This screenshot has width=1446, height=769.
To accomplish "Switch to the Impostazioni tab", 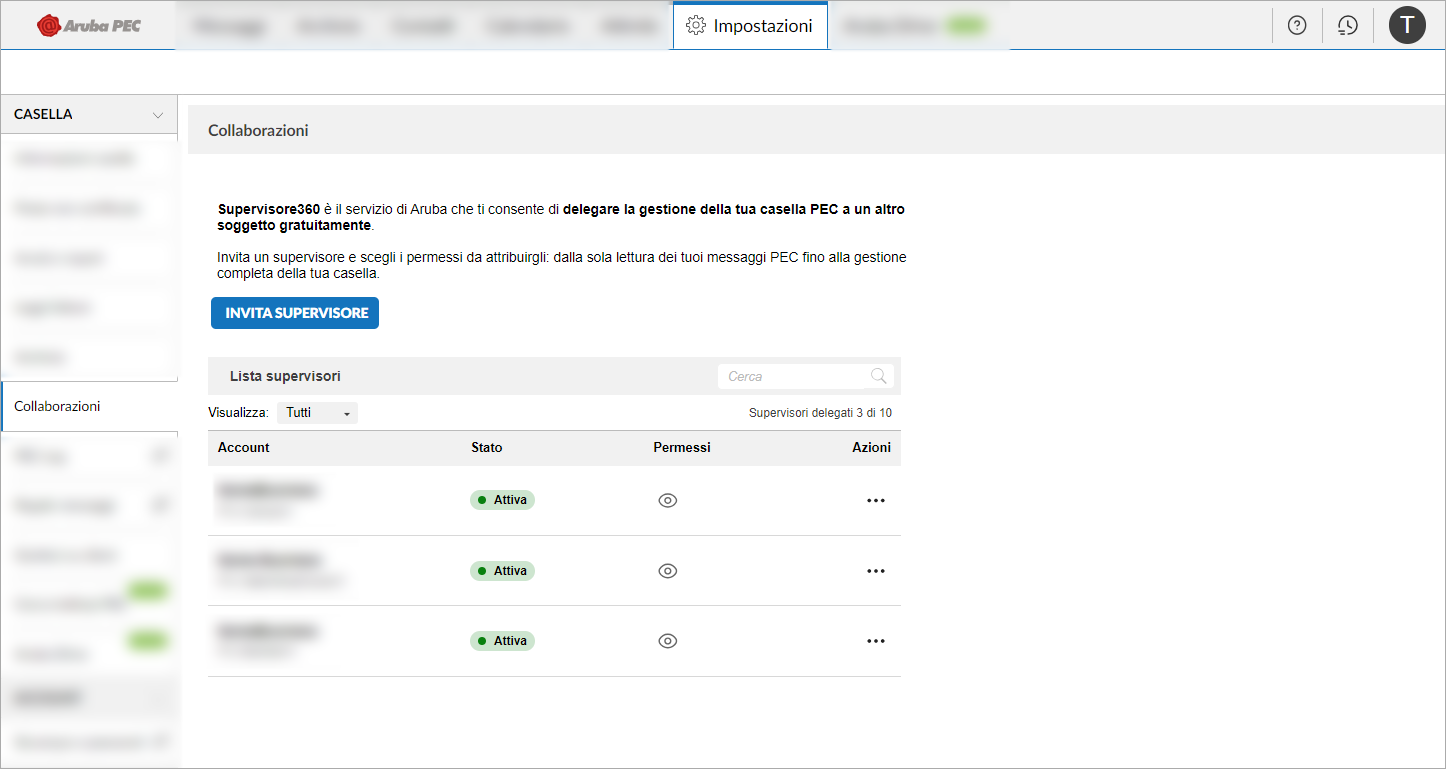I will click(x=762, y=26).
